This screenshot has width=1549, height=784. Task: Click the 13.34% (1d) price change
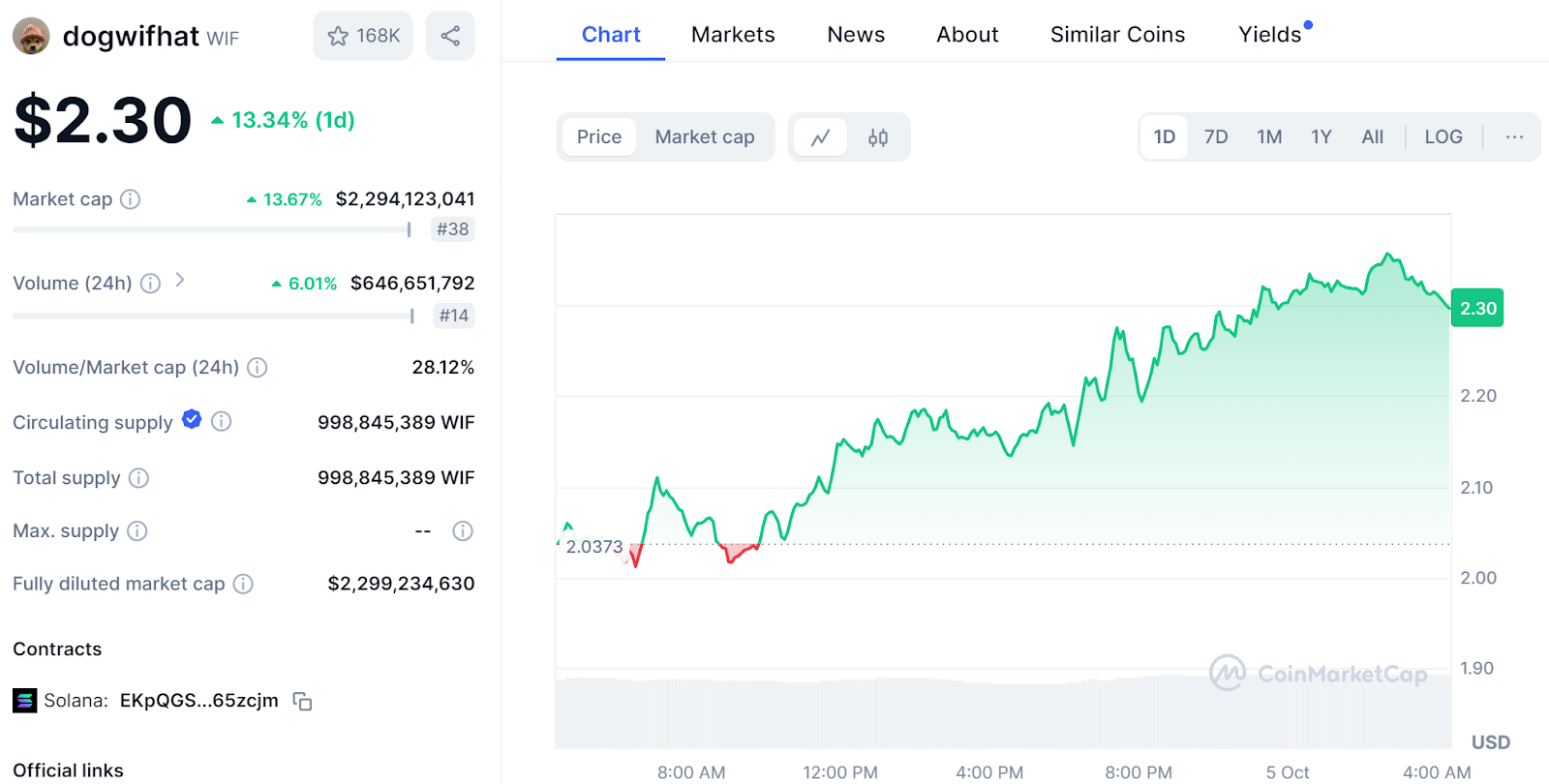(284, 120)
